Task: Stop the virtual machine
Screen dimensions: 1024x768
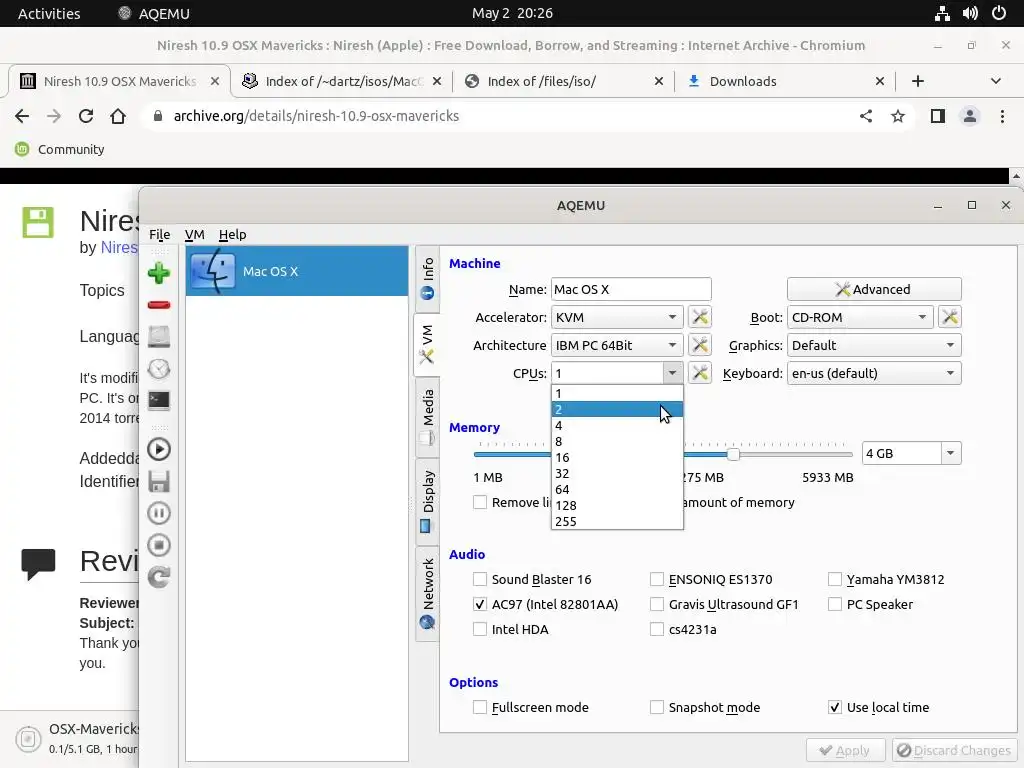Action: (x=159, y=545)
